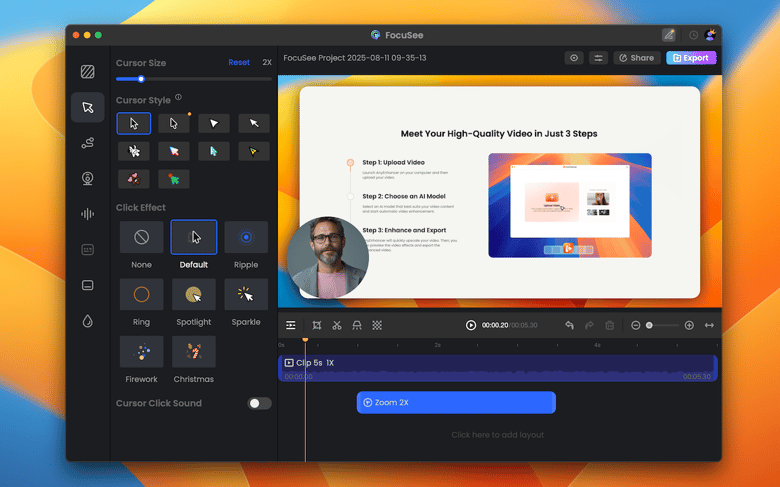Select the Clip 5s 1X video track

pyautogui.click(x=497, y=369)
